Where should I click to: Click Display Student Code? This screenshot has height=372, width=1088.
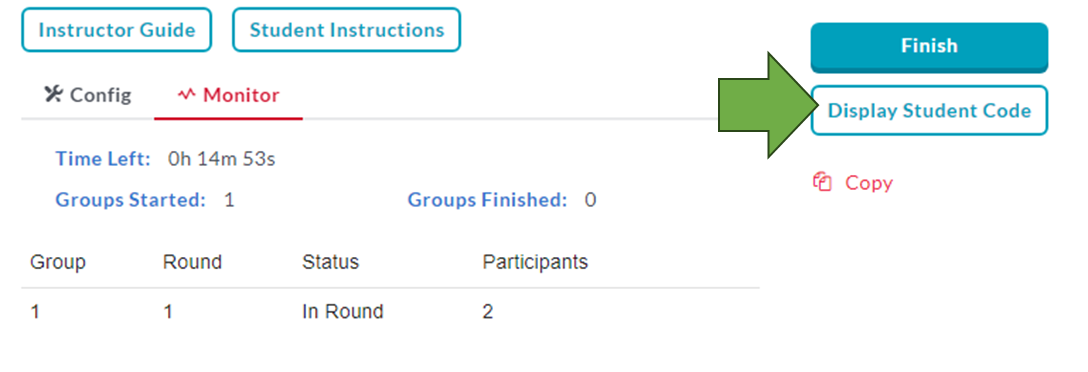click(929, 110)
